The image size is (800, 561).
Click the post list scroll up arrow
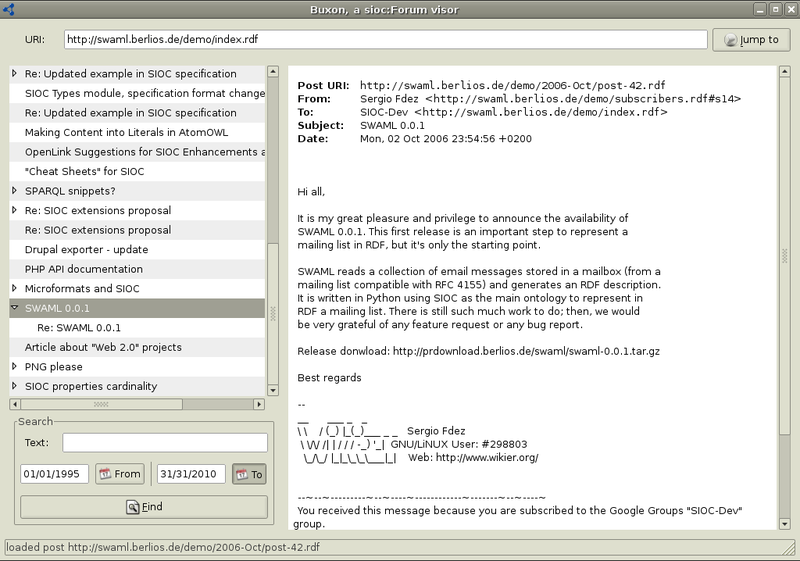pyautogui.click(x=273, y=71)
